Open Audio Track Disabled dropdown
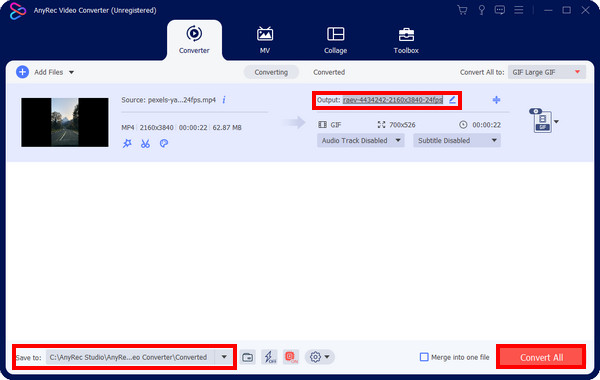This screenshot has width=600, height=380. [x=360, y=140]
